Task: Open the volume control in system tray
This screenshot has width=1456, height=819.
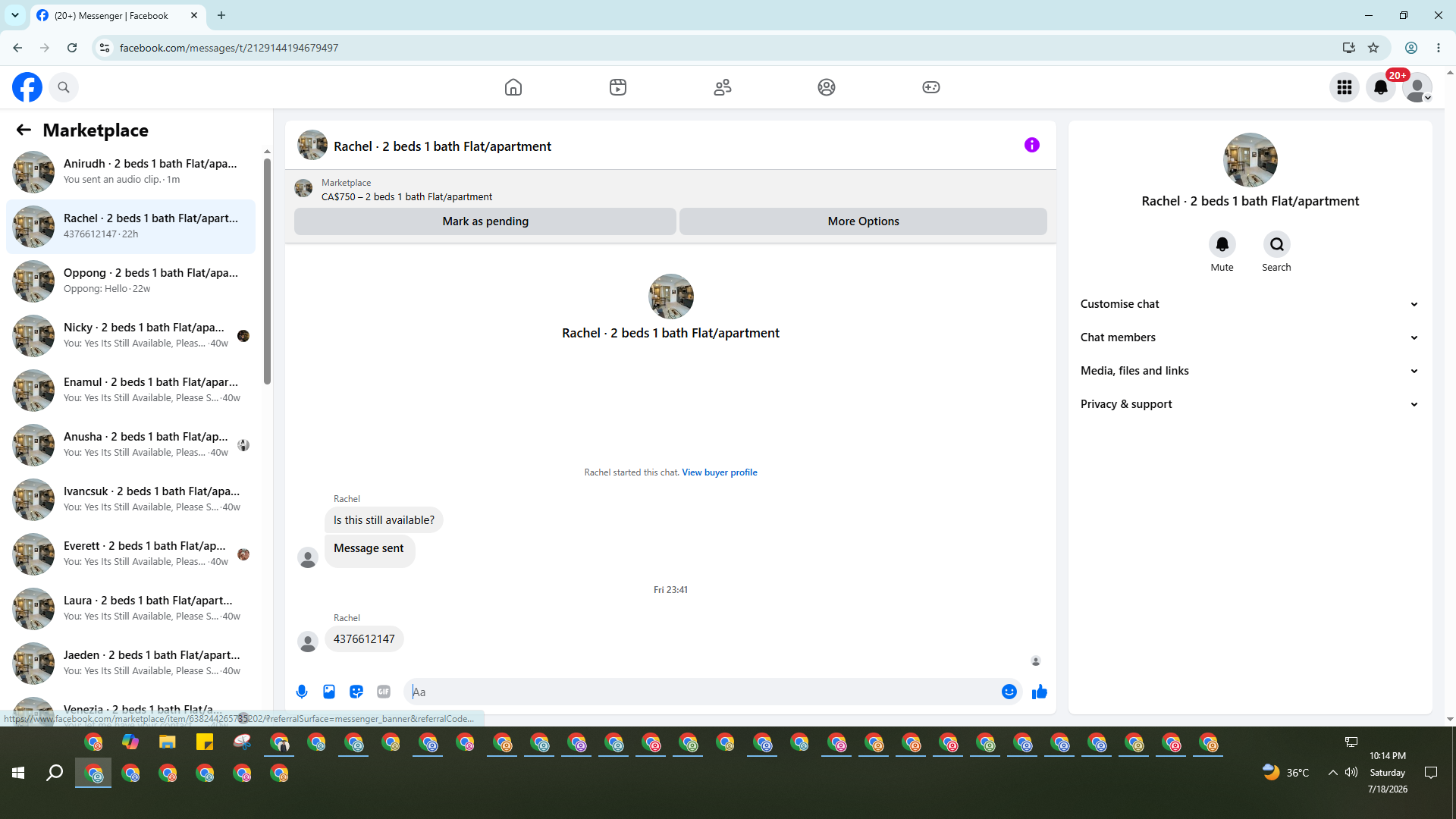Action: 1351,773
